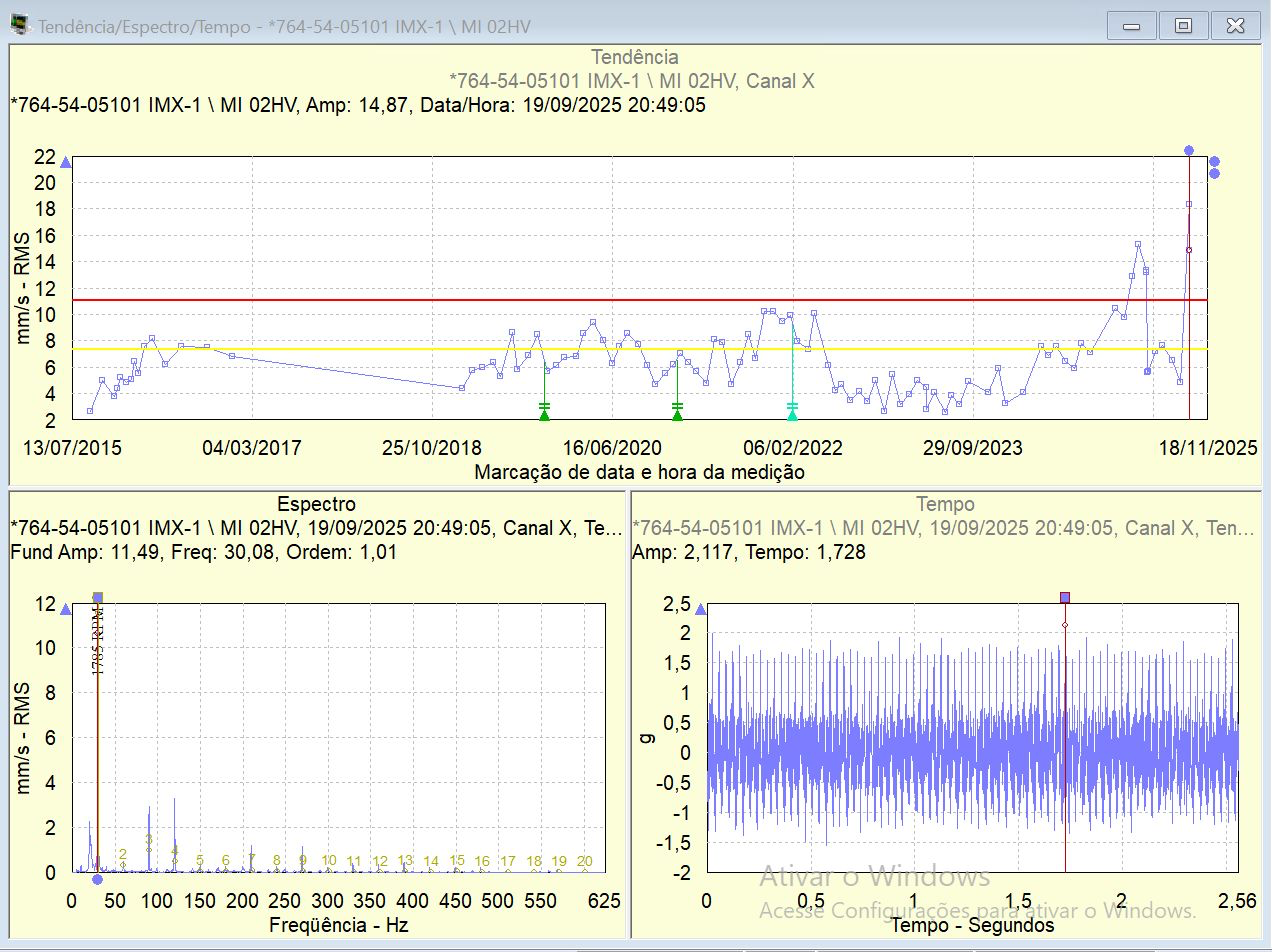Click the 'Amp: 2,117, Tempo: 1,728' readout
Screen dimensions: 1272x952
tap(749, 552)
